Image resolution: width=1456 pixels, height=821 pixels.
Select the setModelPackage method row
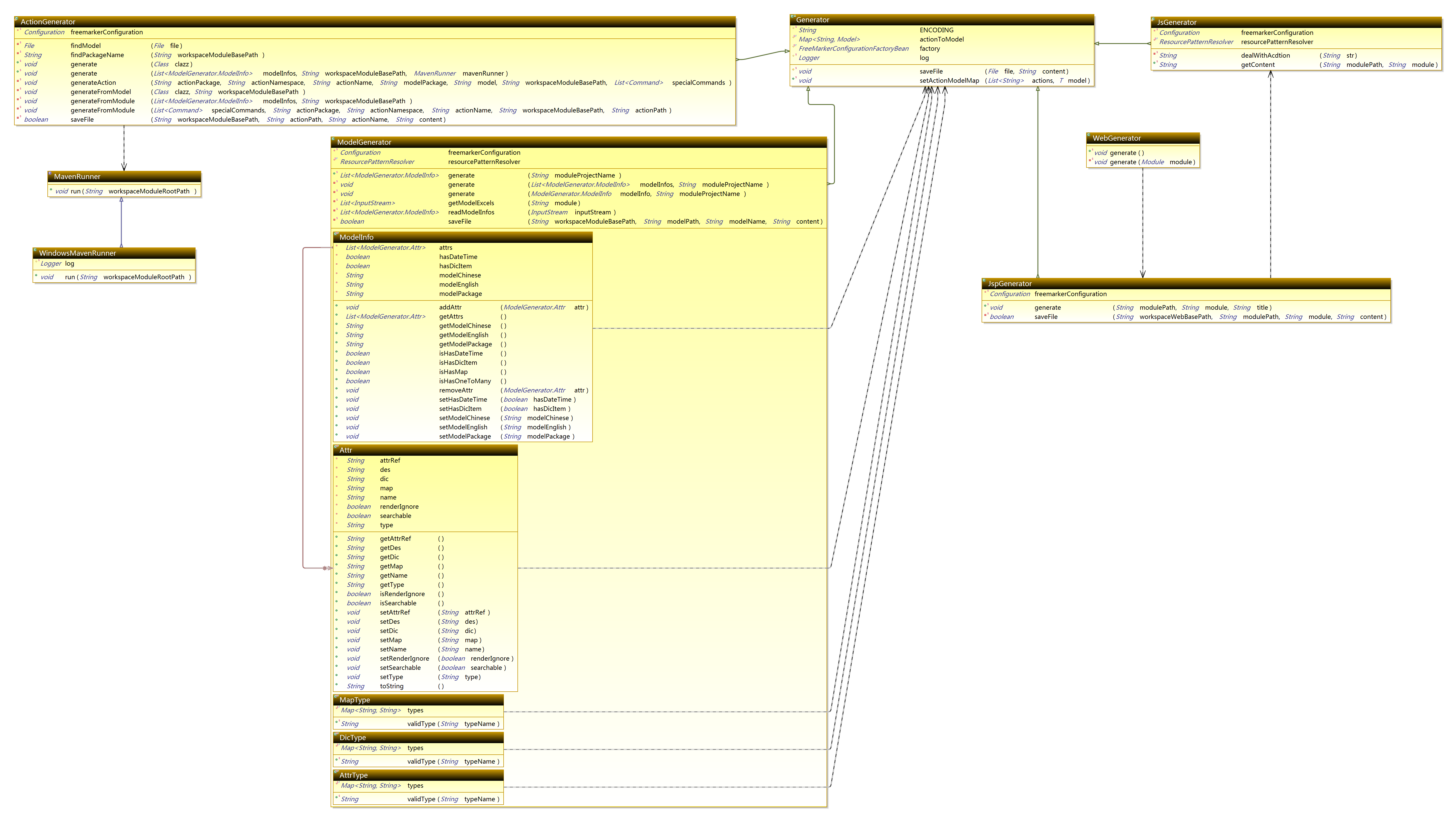(462, 436)
